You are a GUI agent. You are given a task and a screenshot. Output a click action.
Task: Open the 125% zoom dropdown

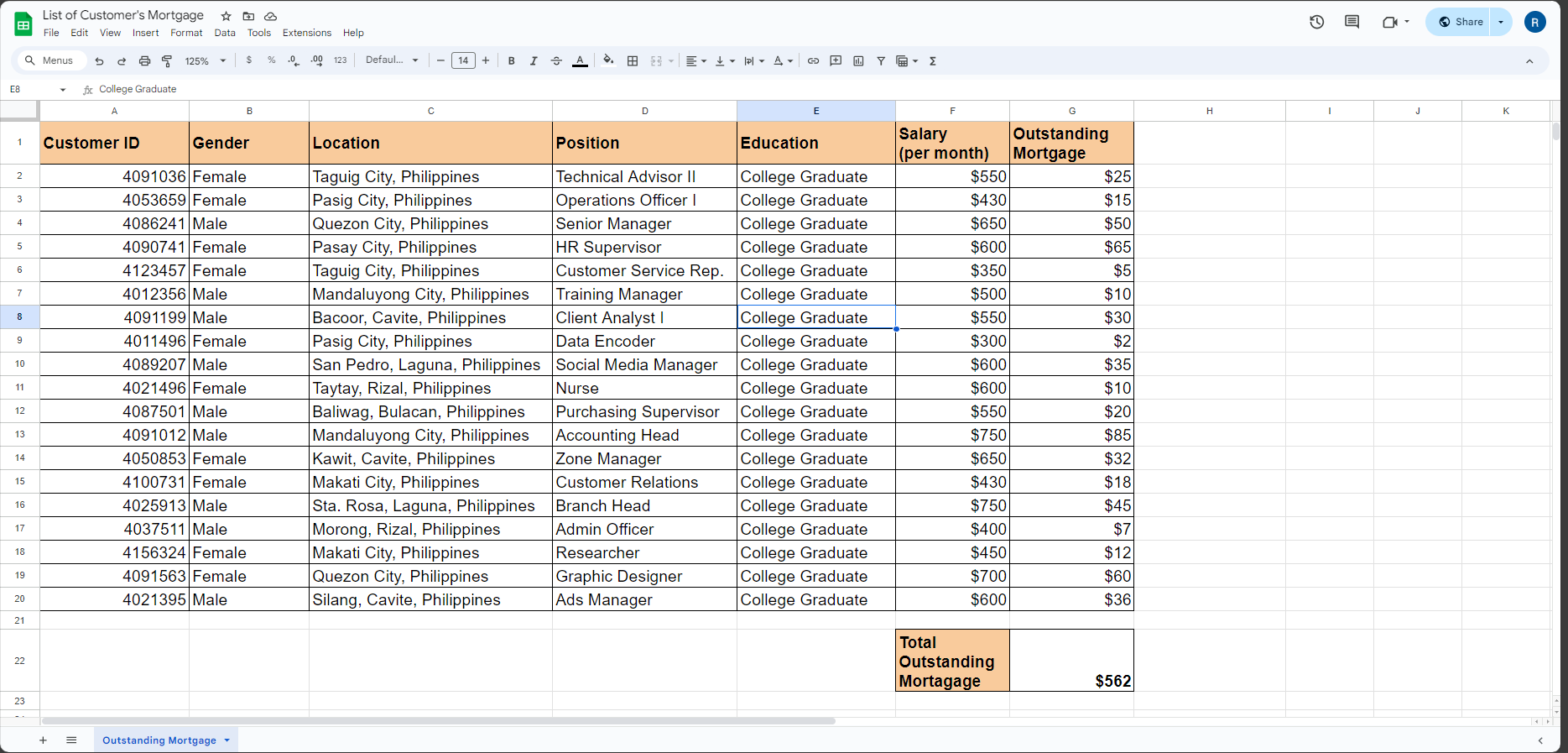(206, 60)
